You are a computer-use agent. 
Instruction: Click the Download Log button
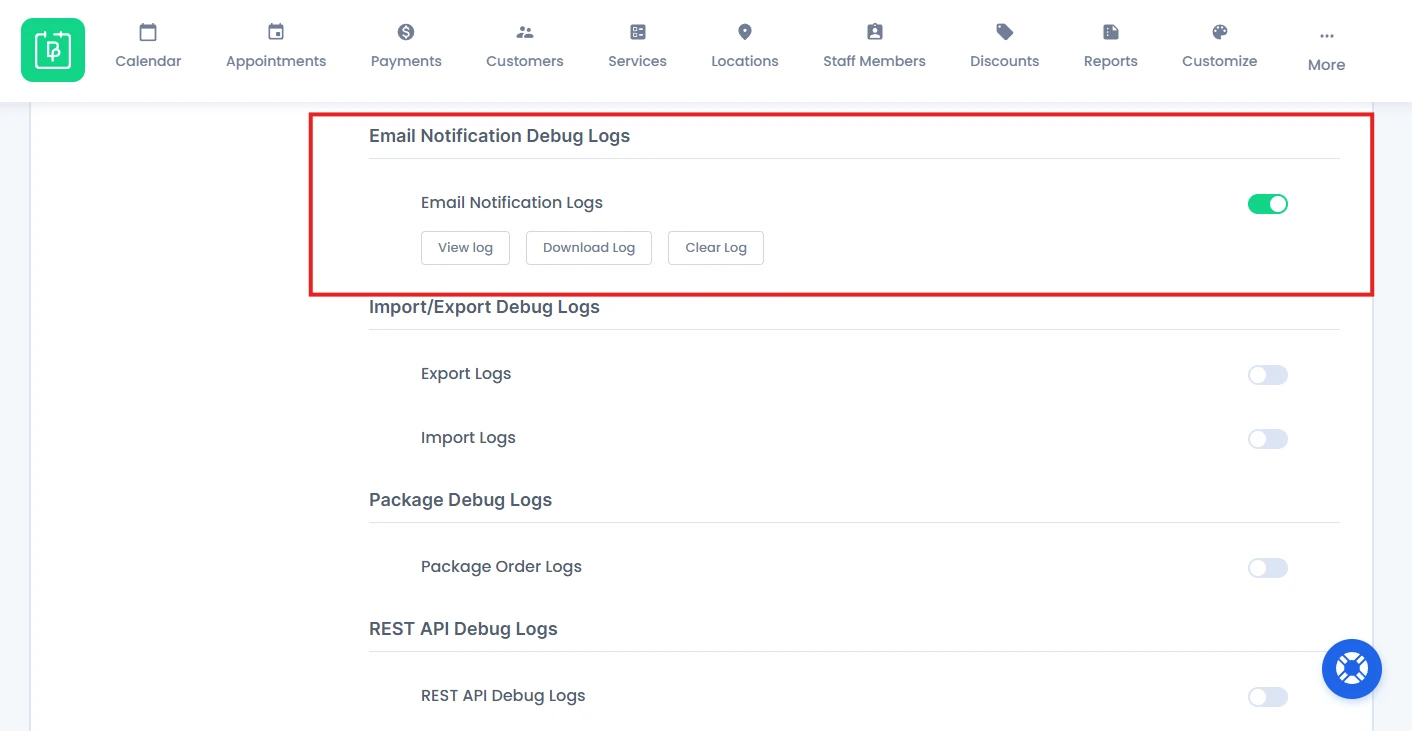coord(589,248)
